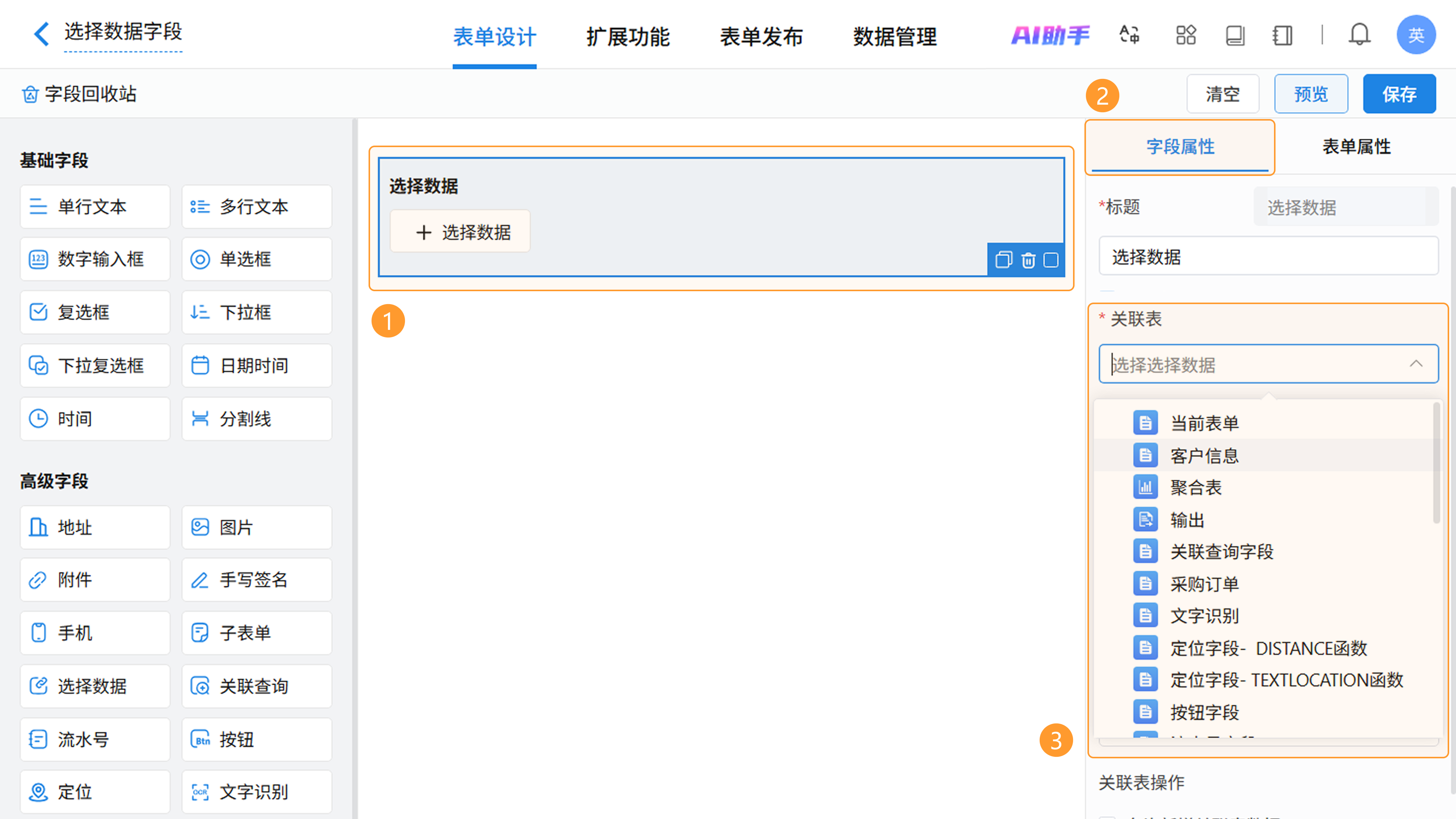This screenshot has width=1456, height=819.
Task: Click the user avatar 英
Action: [1416, 35]
